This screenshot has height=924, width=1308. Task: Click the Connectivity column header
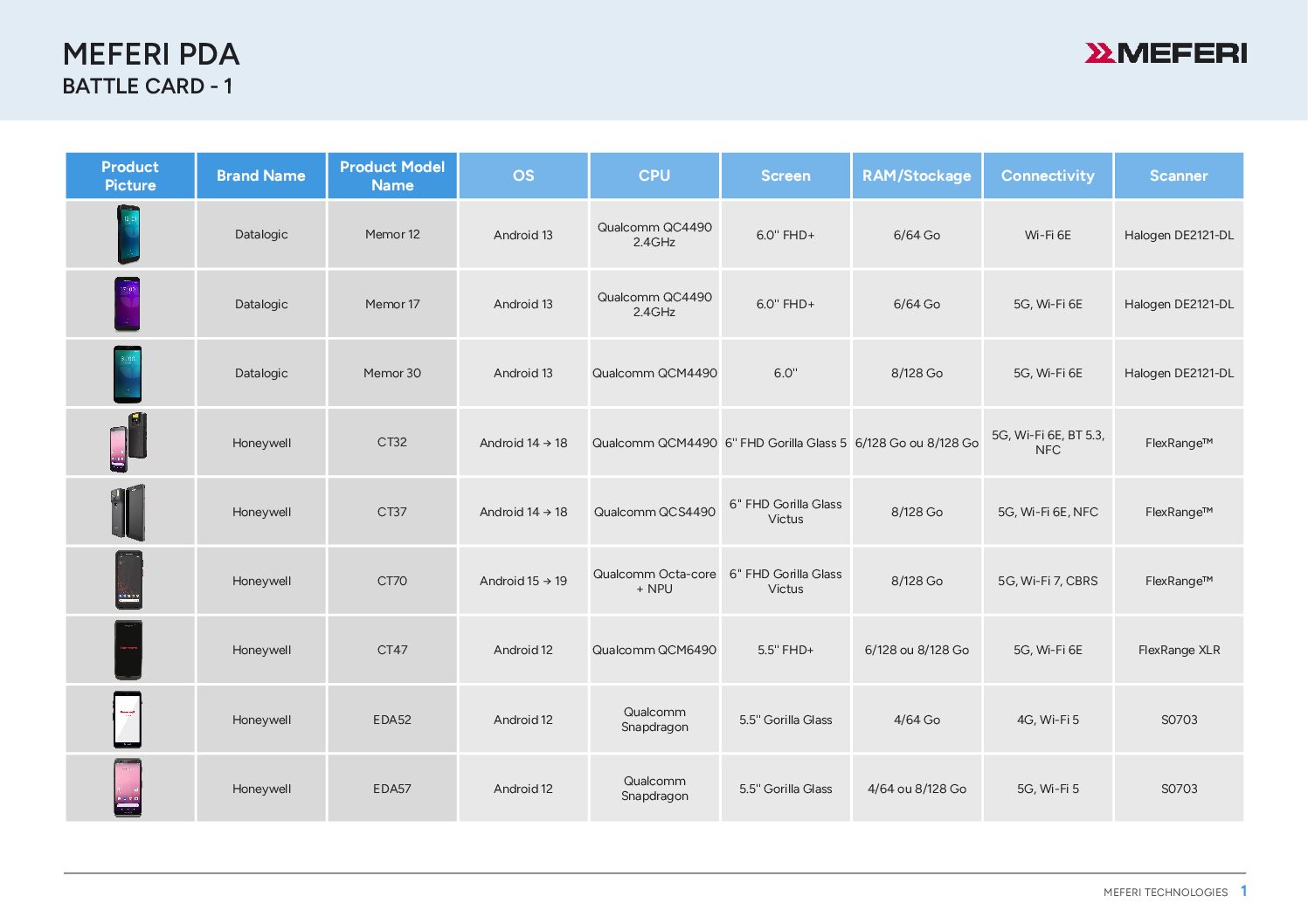(x=1048, y=176)
